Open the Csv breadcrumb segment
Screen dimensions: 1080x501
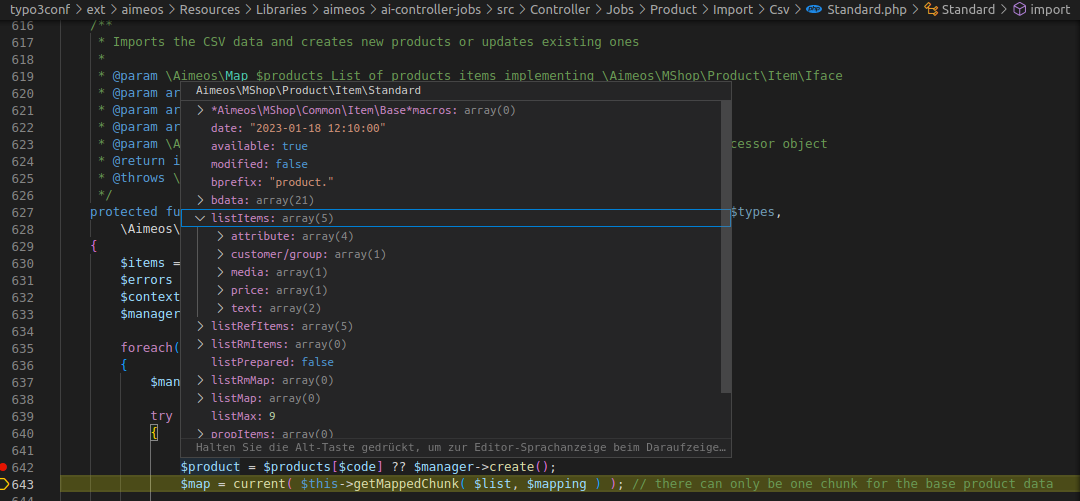point(780,10)
